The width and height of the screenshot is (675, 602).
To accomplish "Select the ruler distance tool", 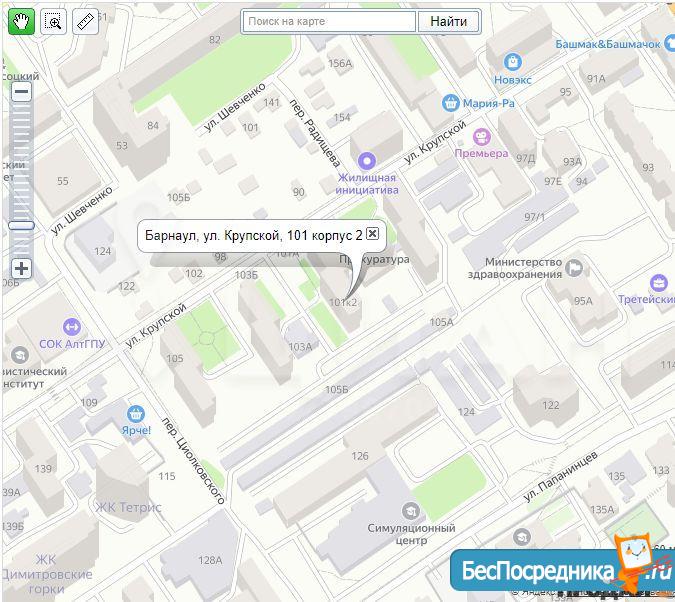I will point(85,21).
